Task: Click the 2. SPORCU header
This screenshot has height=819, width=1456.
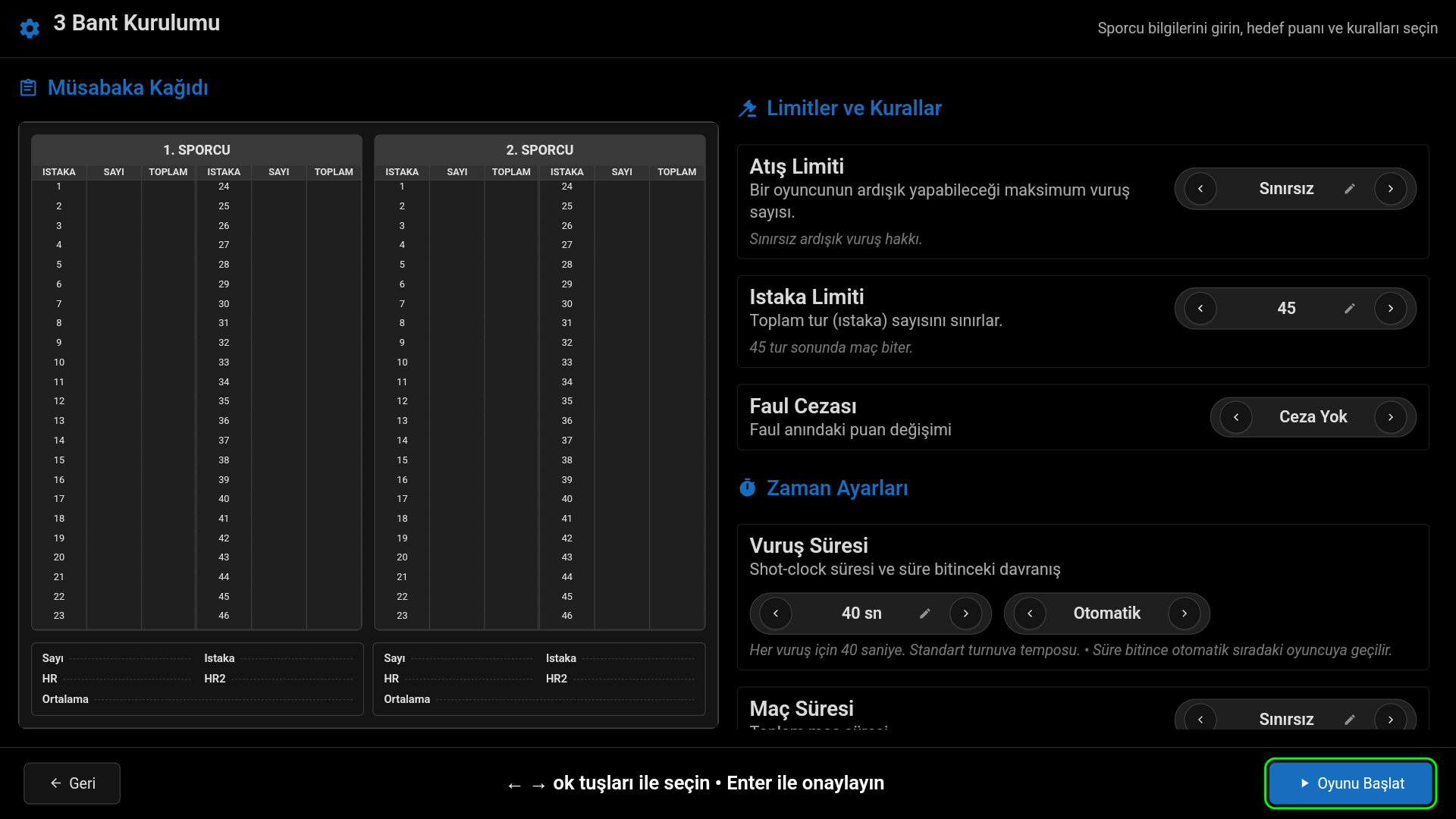Action: (539, 150)
